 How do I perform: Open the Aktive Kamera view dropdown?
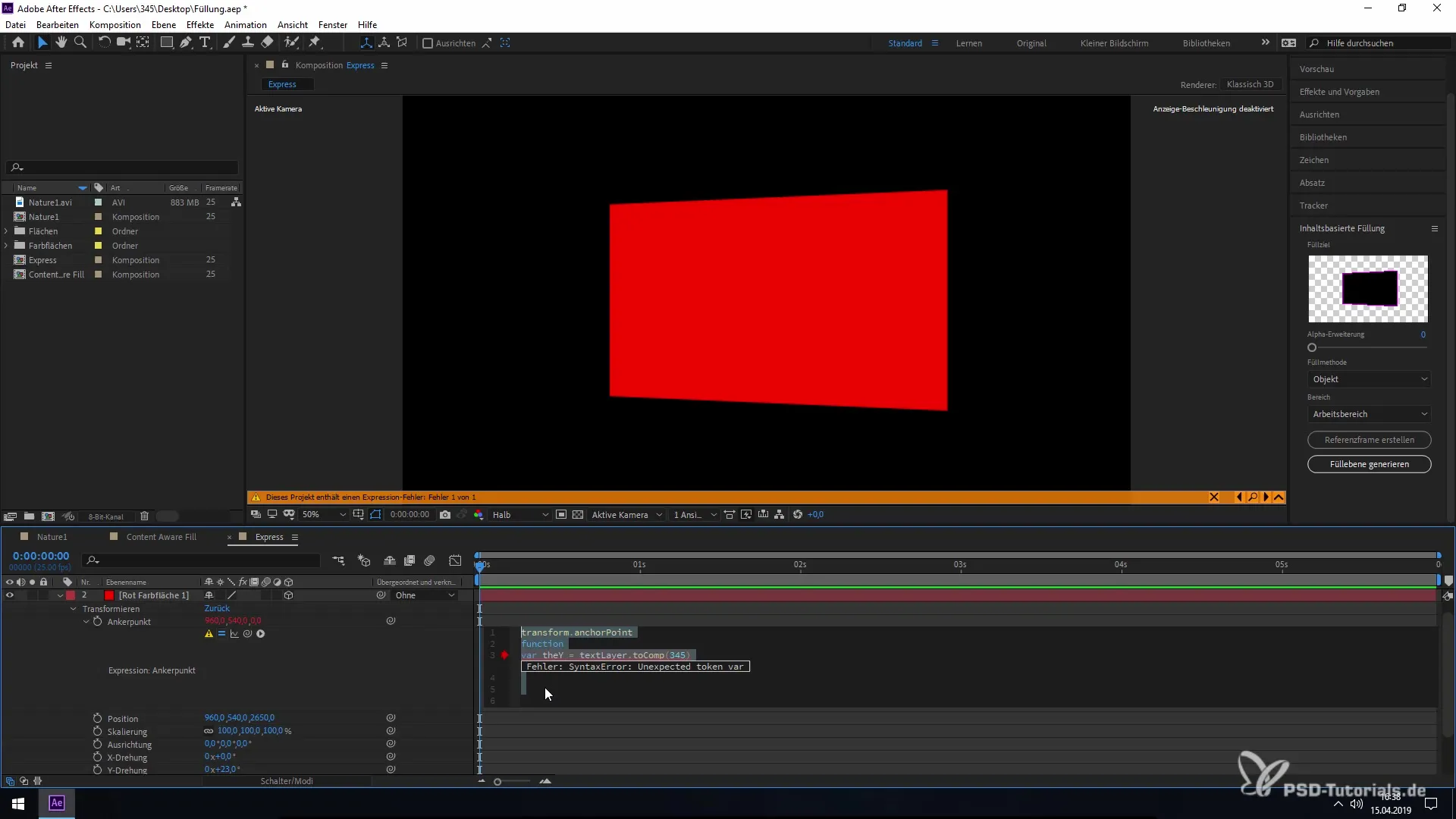(627, 515)
